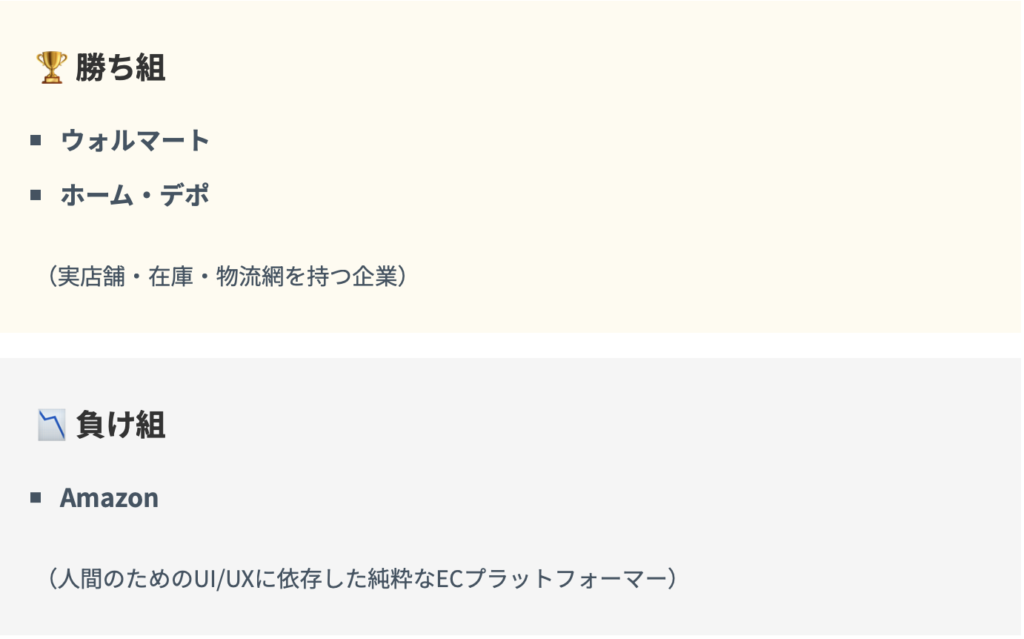Click the bullet beside ホーム・デポ
1024x639 pixels.
point(36,195)
